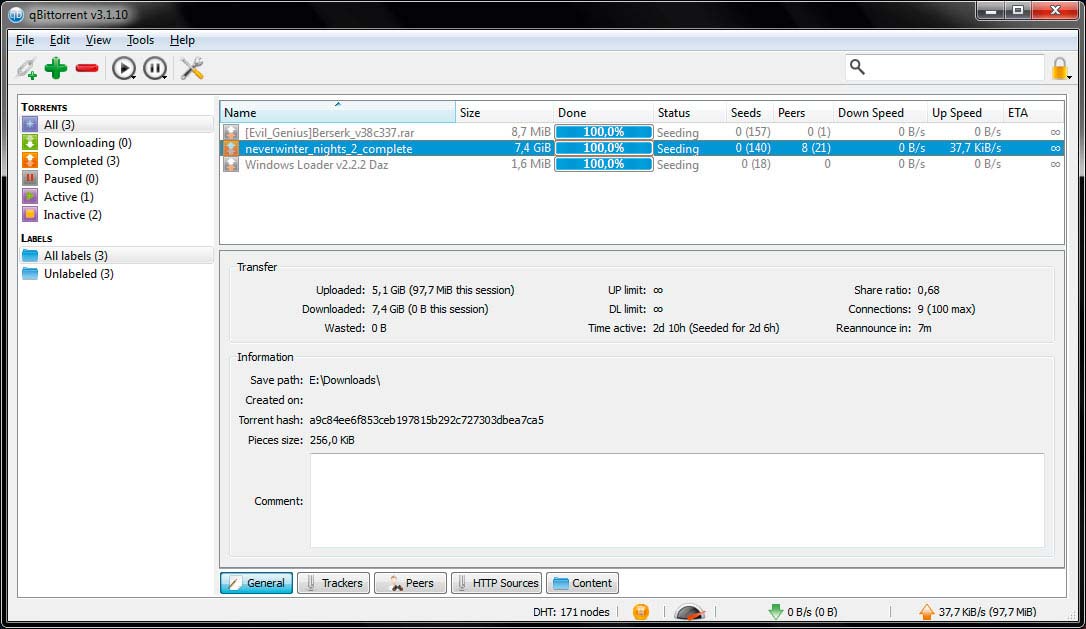
Task: Open the File menu
Action: click(x=25, y=40)
